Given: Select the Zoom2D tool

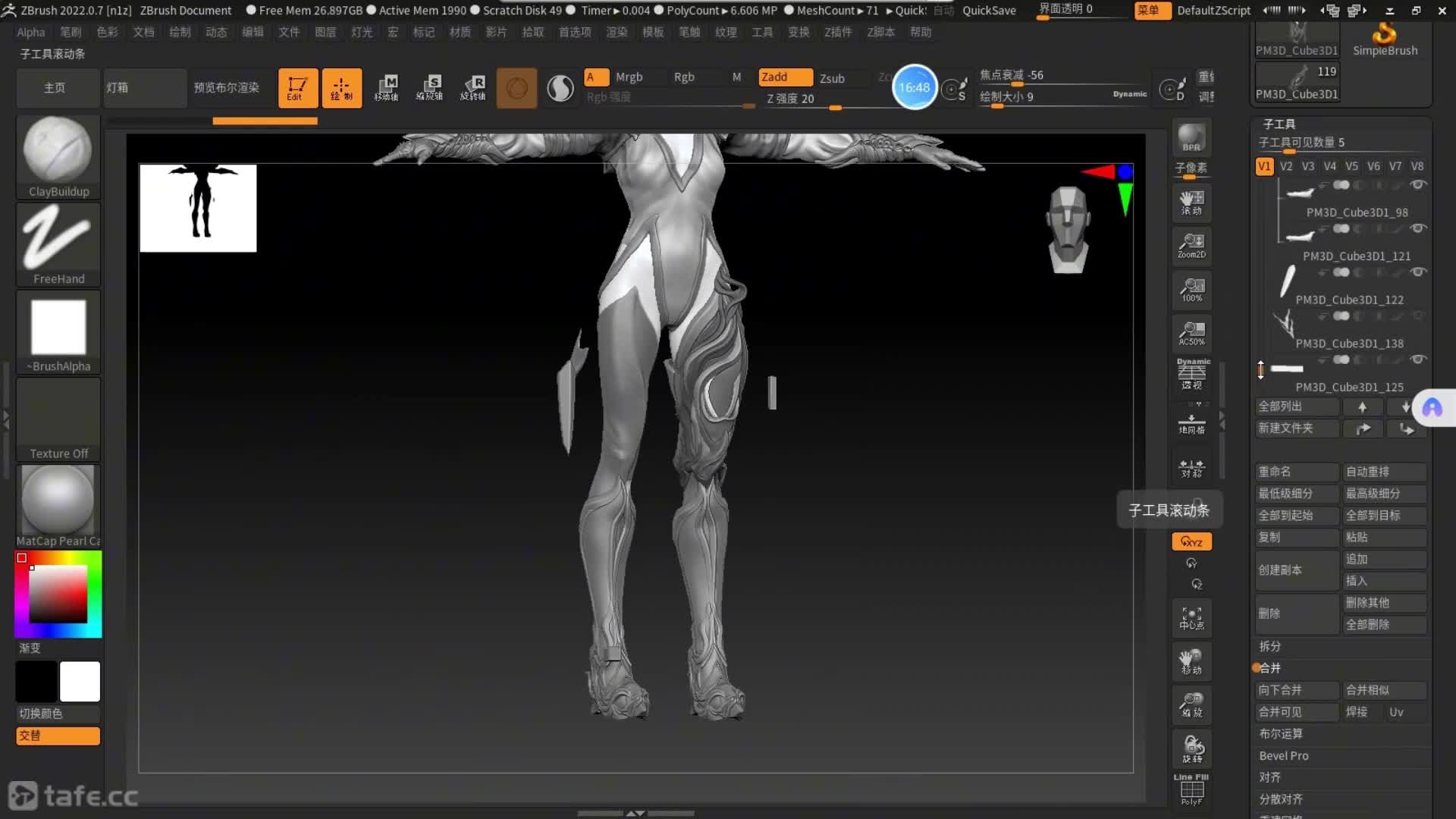Looking at the screenshot, I should tap(1191, 246).
